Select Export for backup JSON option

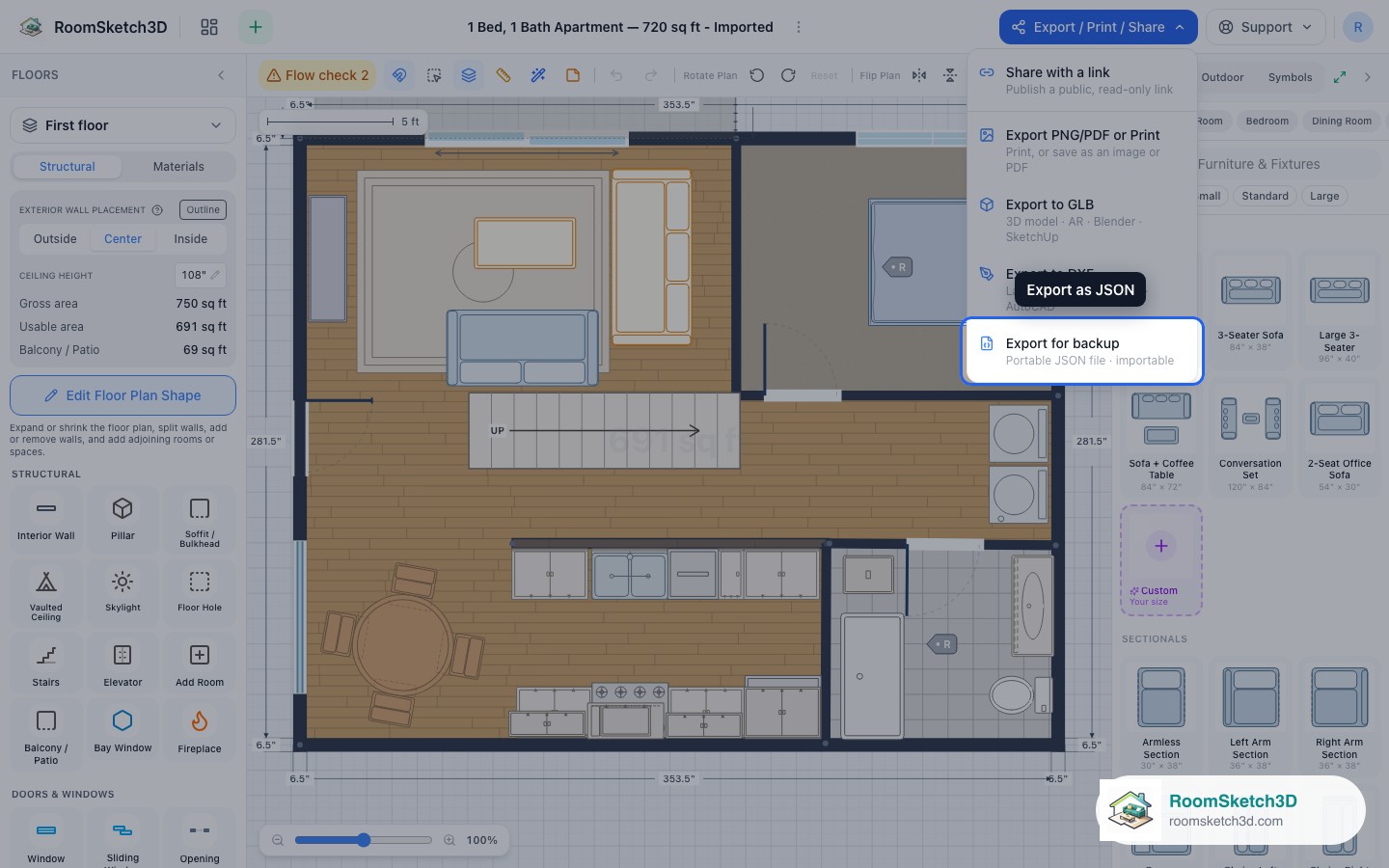1082,351
